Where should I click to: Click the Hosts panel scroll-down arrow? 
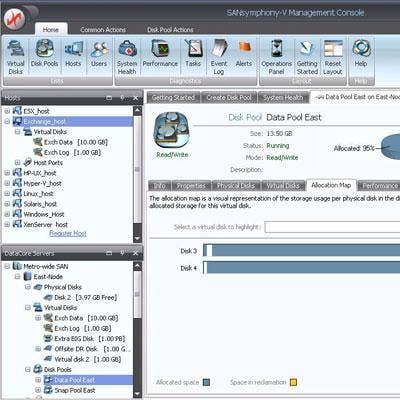(x=137, y=238)
